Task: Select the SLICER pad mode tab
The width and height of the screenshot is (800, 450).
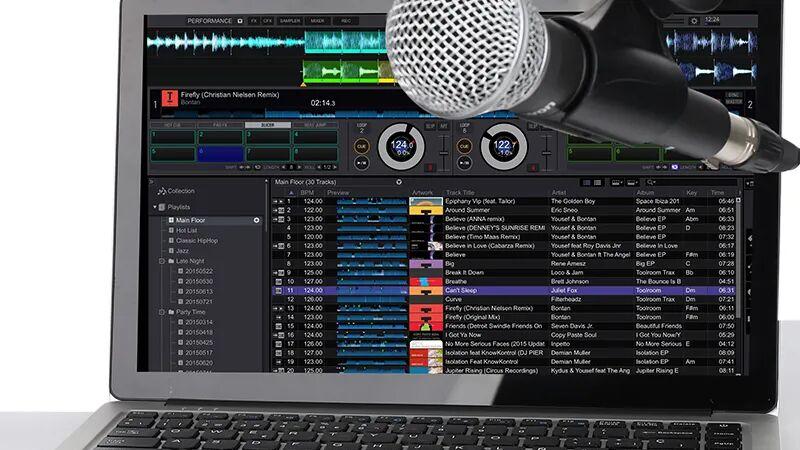Action: (x=267, y=125)
